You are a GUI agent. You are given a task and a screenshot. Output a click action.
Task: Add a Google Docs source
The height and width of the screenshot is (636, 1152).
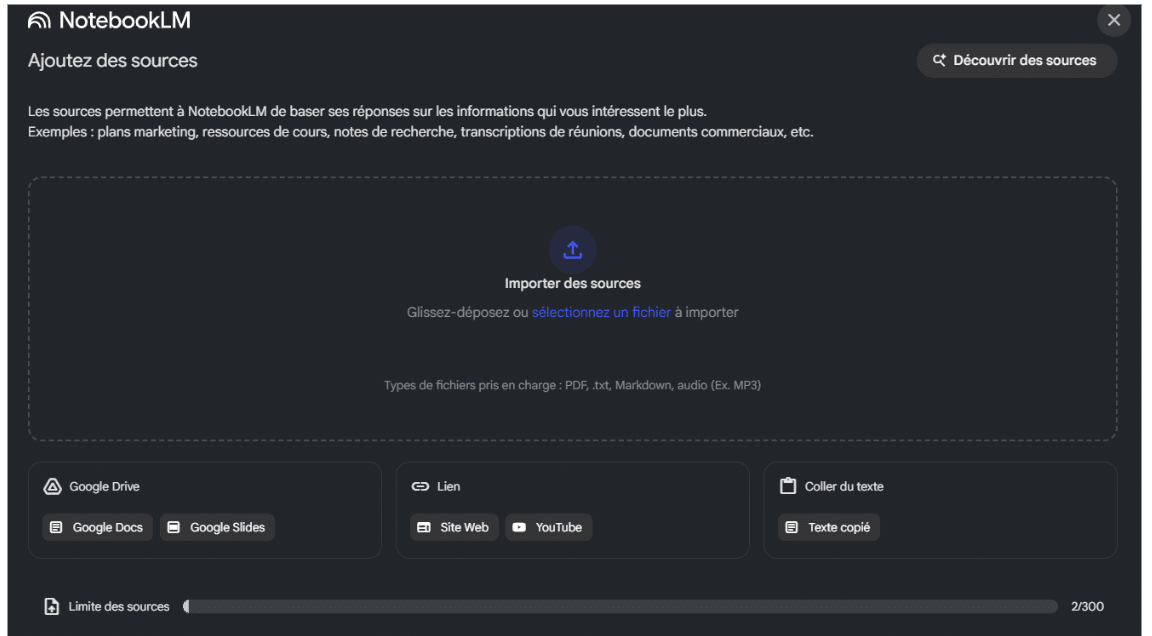coord(98,527)
